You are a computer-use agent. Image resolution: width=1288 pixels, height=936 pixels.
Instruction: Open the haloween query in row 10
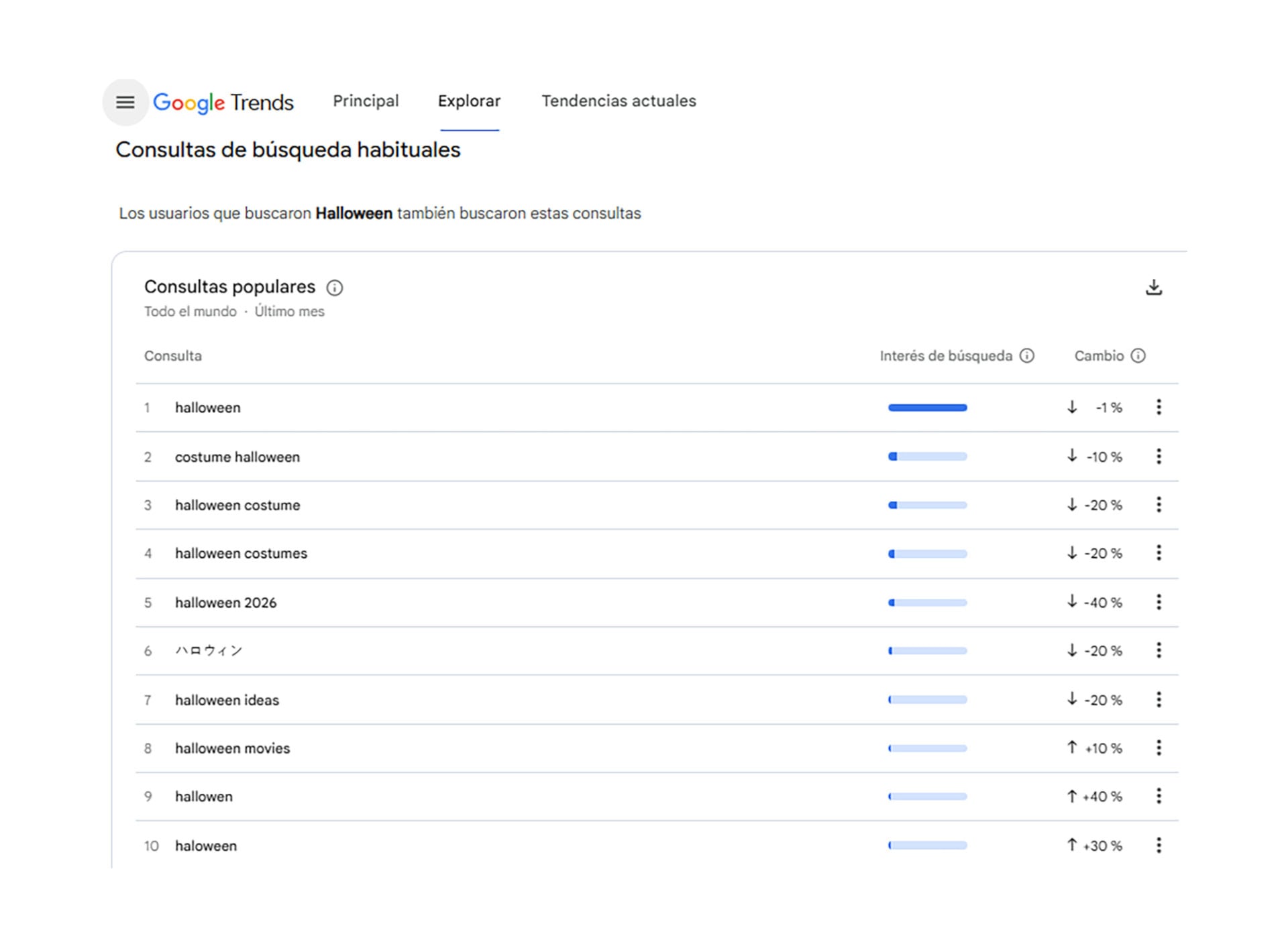click(206, 846)
